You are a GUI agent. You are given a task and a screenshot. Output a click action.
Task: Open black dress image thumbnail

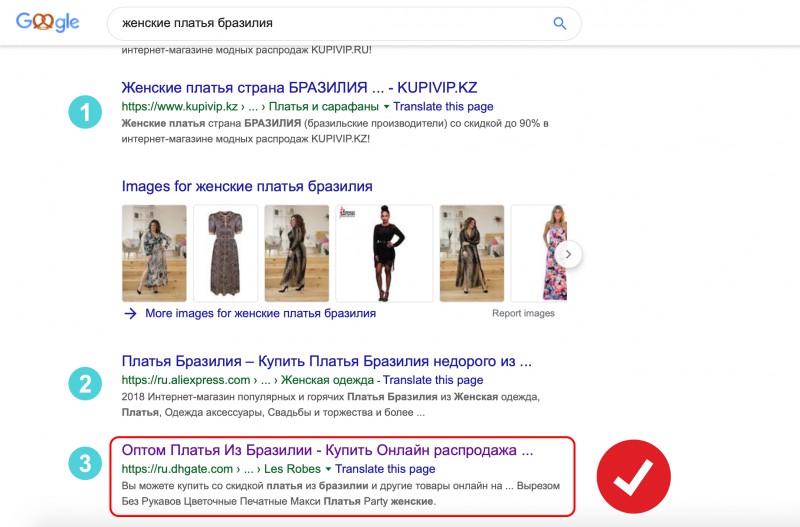[x=384, y=254]
